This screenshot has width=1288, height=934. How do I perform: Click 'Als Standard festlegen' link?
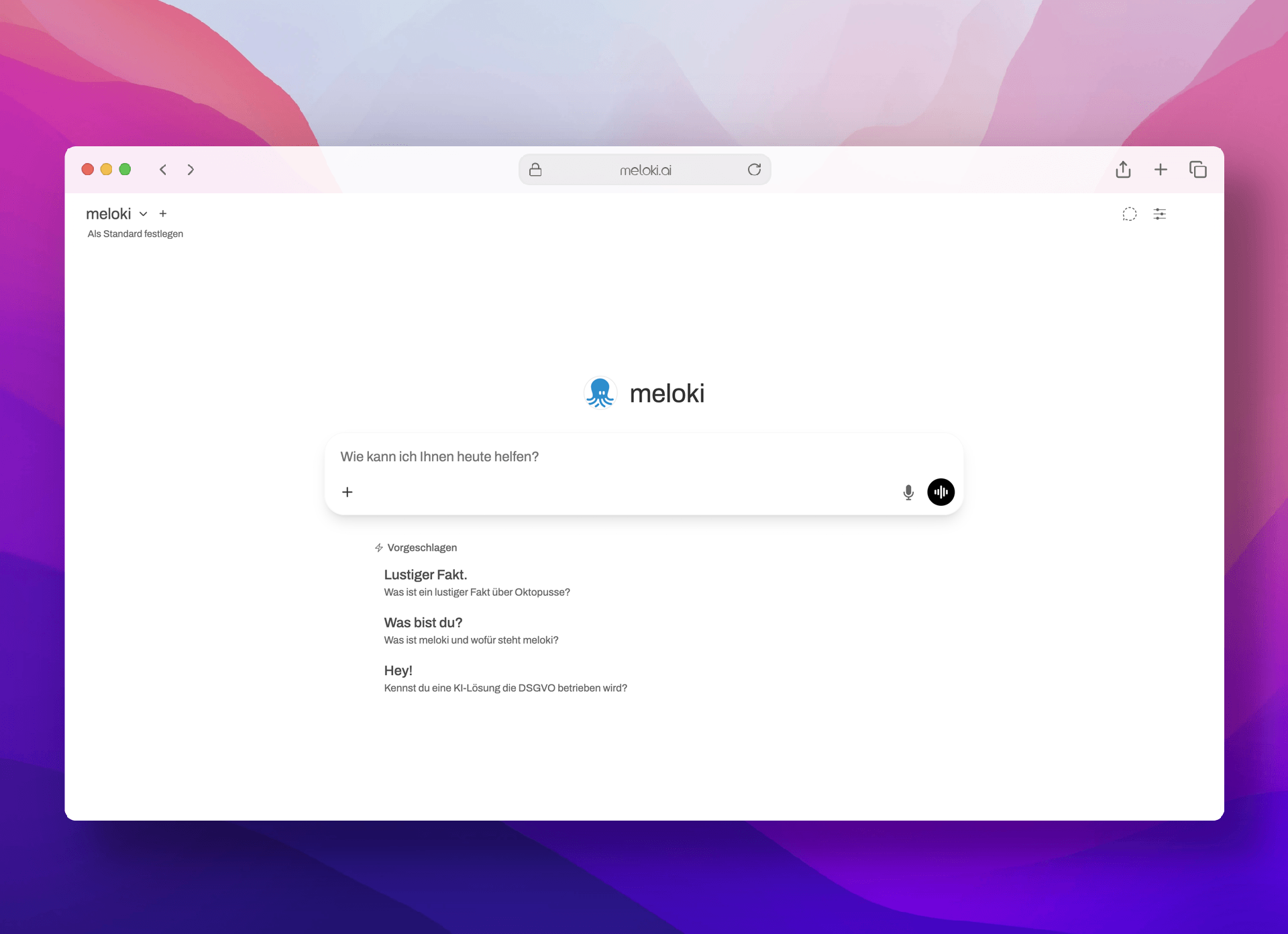(136, 234)
